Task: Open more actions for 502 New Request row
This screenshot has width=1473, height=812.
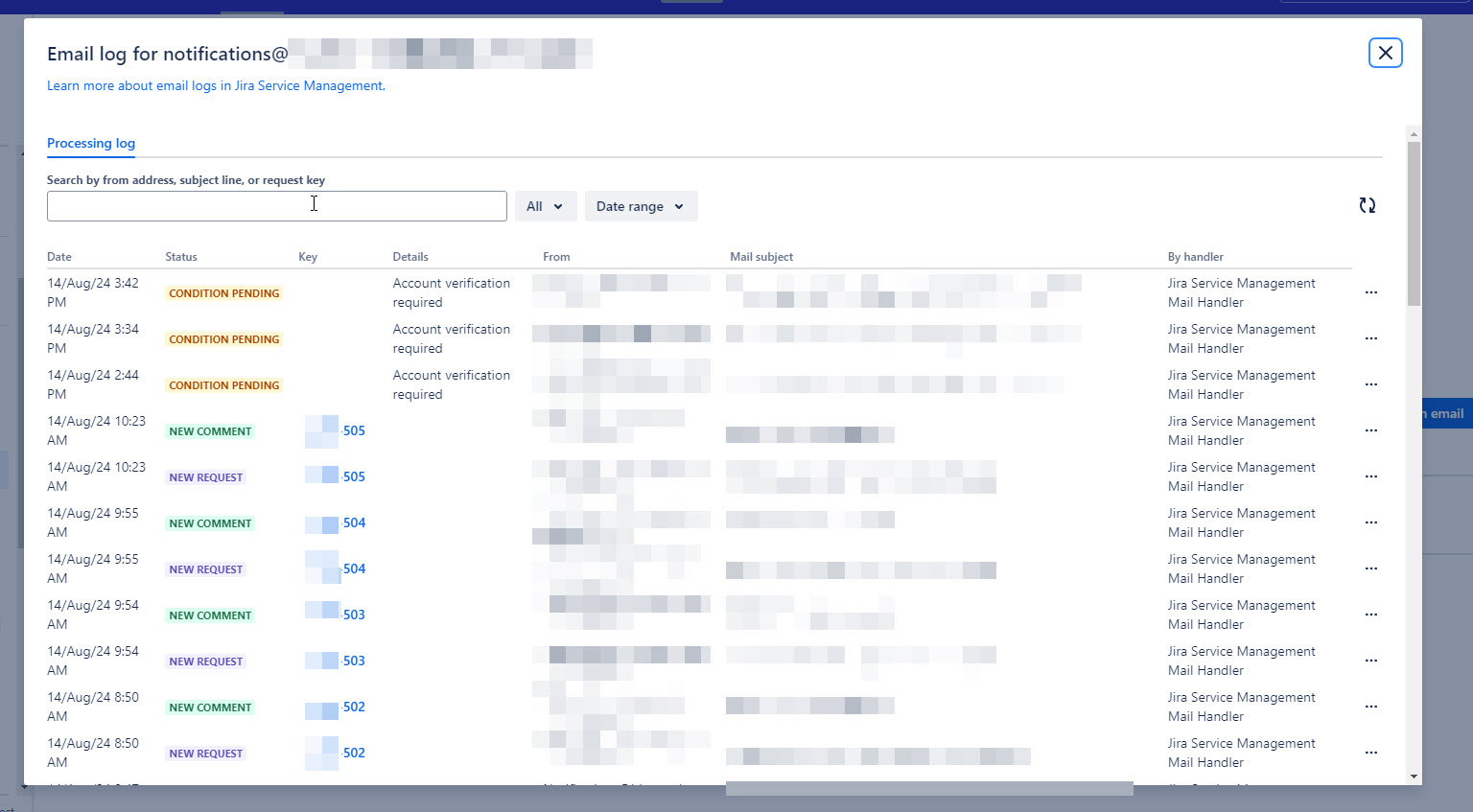Action: (1371, 753)
